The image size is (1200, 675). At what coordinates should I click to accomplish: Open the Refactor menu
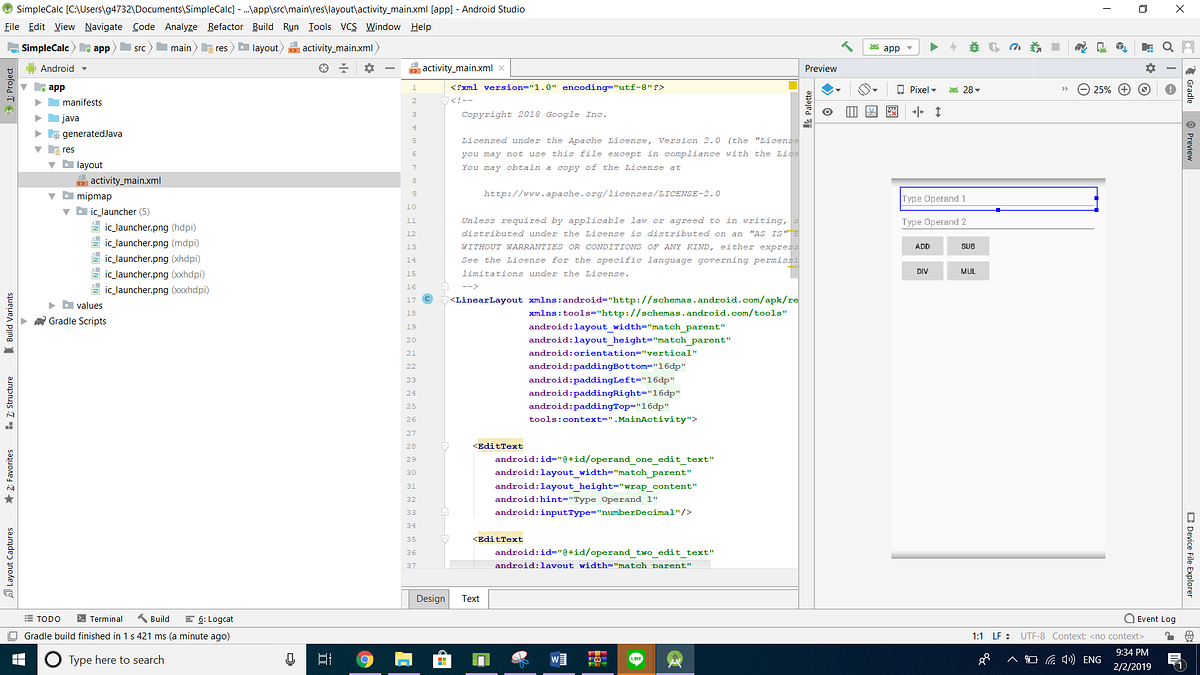[225, 26]
